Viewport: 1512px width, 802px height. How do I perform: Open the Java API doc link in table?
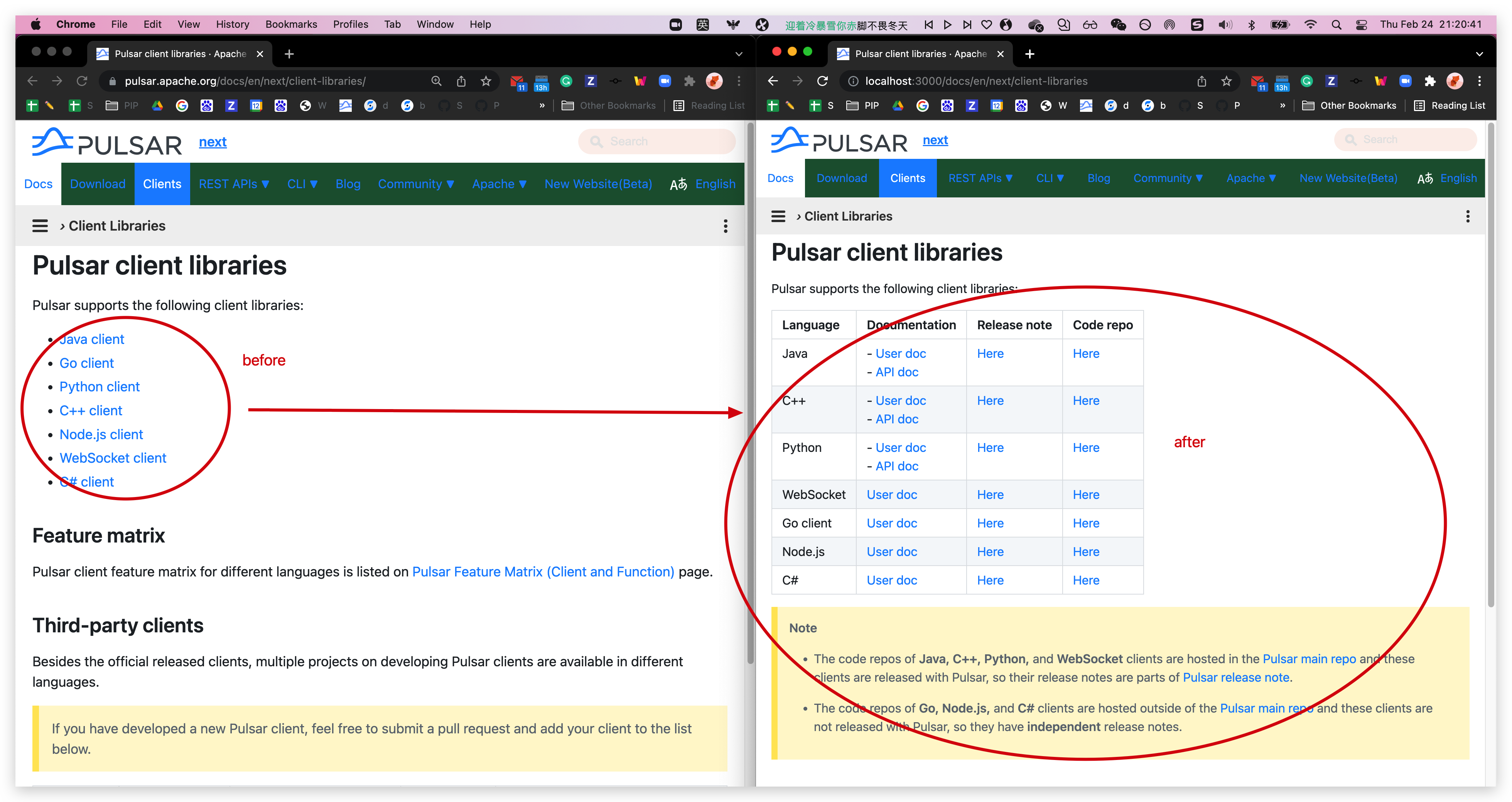pyautogui.click(x=896, y=372)
